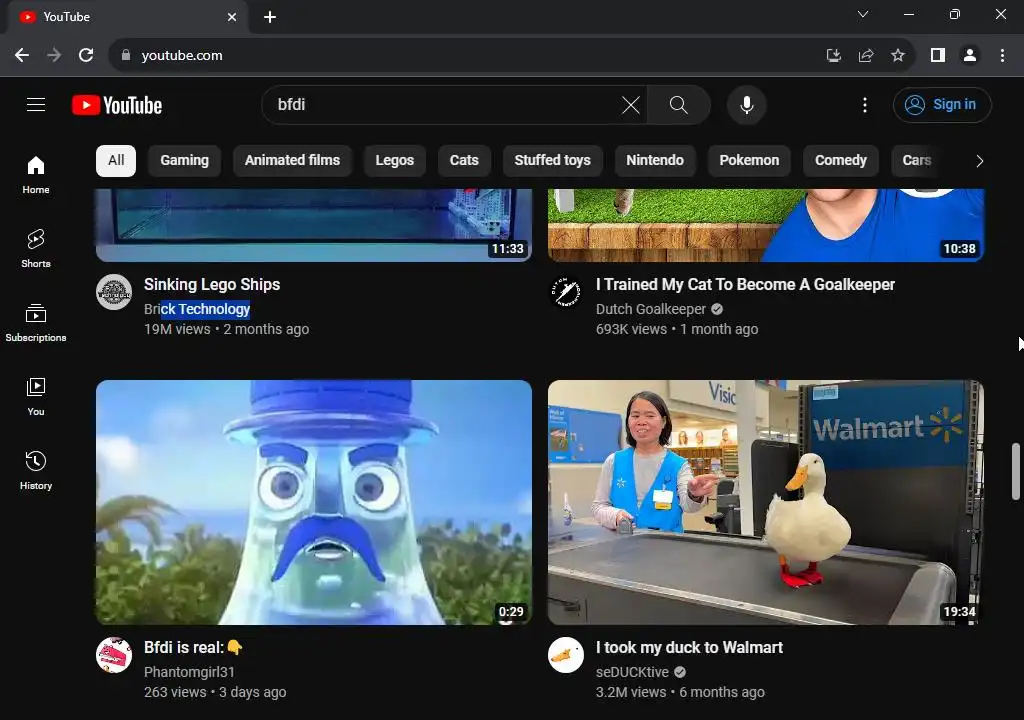Go to Home in sidebar
Viewport: 1024px width, 720px height.
pos(36,174)
